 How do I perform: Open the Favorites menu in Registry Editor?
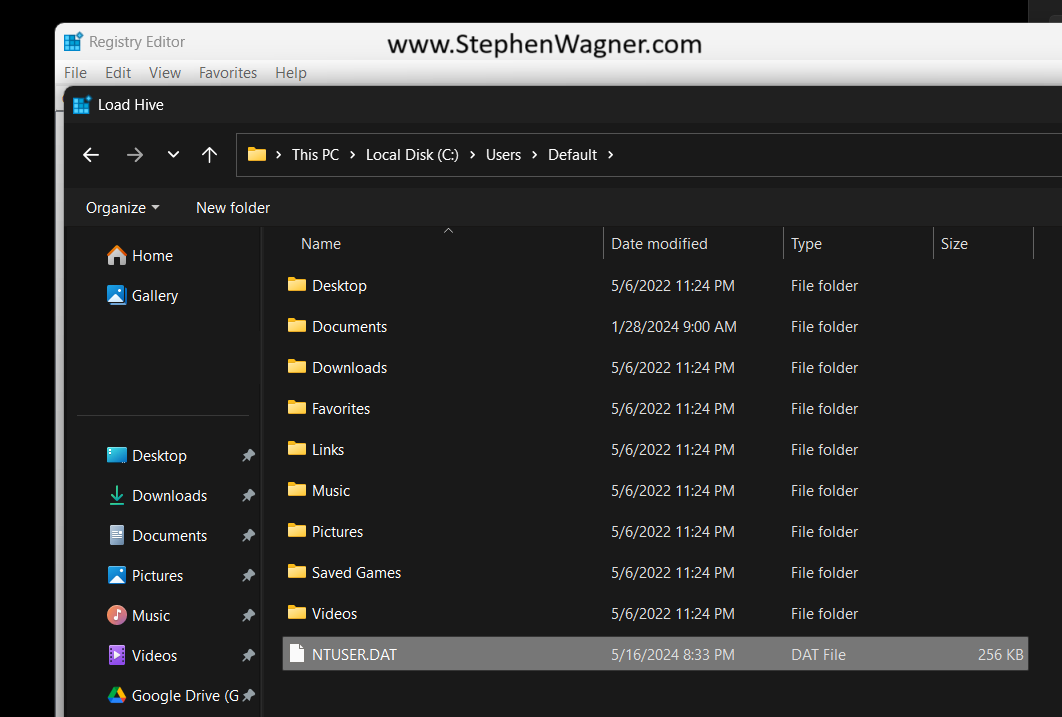click(228, 73)
